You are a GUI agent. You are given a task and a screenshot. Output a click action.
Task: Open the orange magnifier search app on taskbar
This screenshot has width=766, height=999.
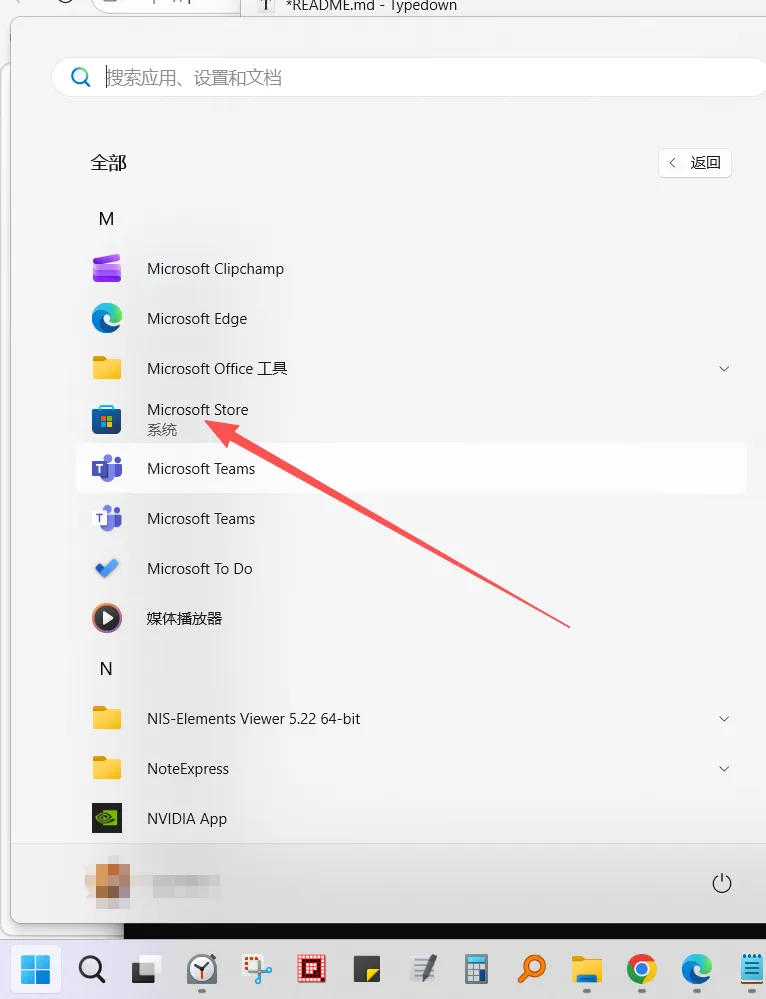[x=531, y=970]
